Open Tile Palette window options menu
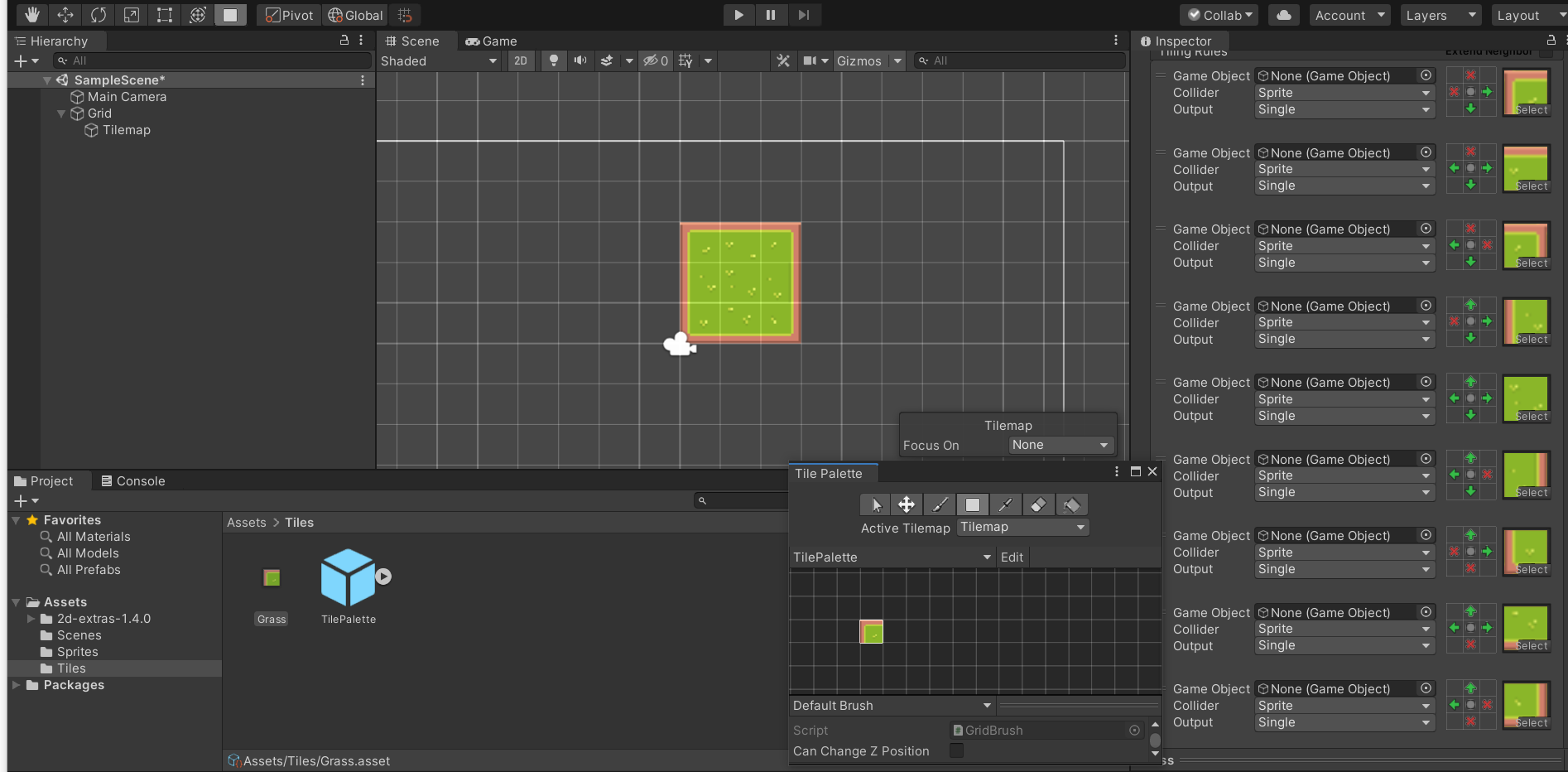This screenshot has width=1568, height=772. point(1117,471)
